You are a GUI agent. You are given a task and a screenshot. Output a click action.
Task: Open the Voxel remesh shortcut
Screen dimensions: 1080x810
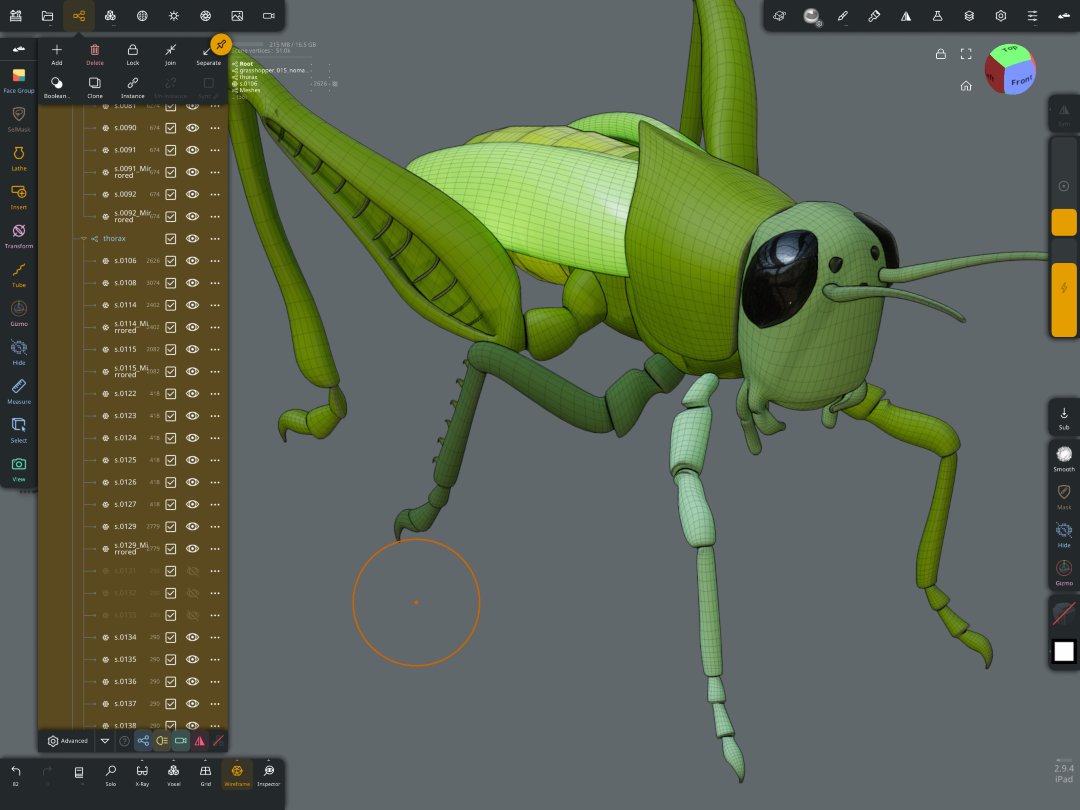tap(174, 774)
